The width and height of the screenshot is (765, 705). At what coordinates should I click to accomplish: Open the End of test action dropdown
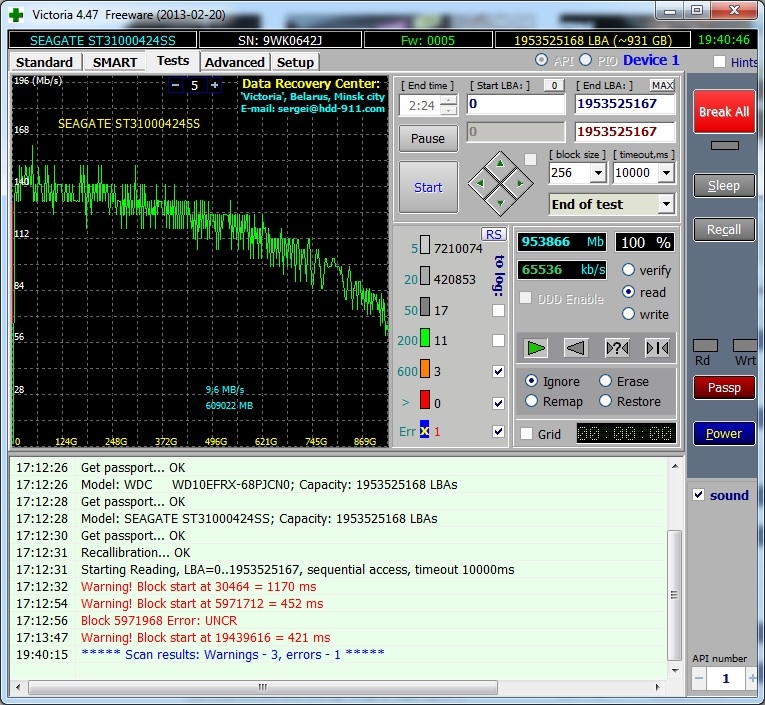coord(666,204)
